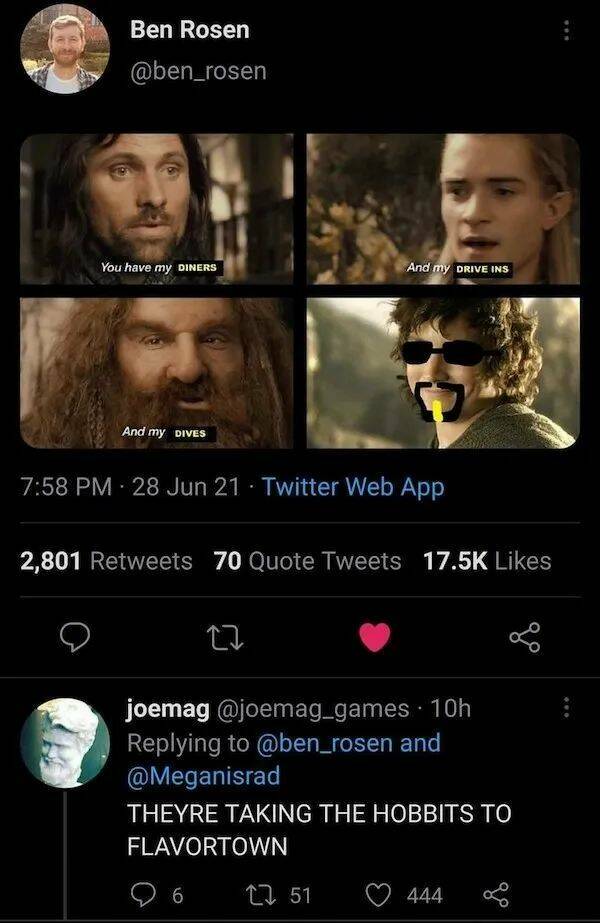The image size is (600, 923).
Task: Open the tweet's three-dot options menu
Action: (566, 32)
